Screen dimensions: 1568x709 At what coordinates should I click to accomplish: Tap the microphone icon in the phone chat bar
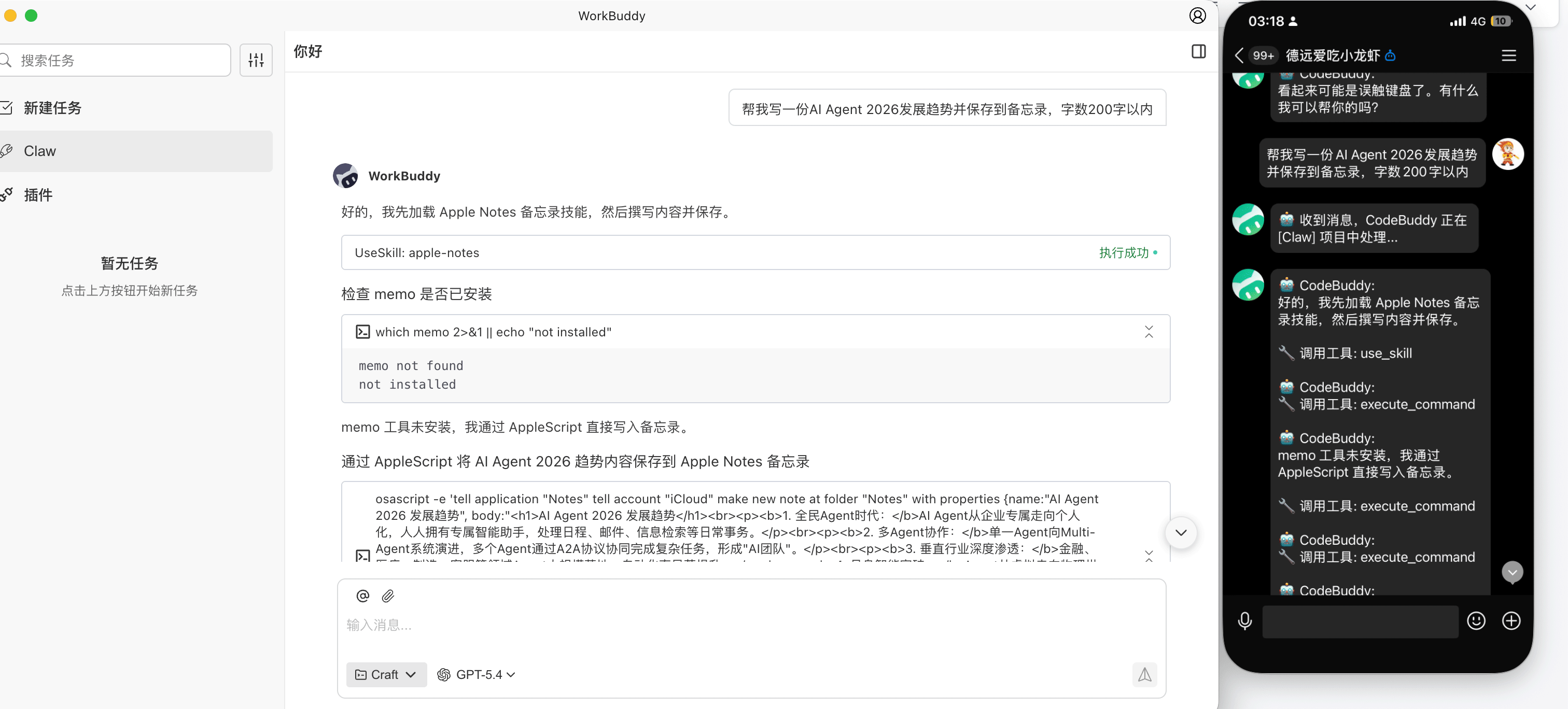pos(1245,621)
